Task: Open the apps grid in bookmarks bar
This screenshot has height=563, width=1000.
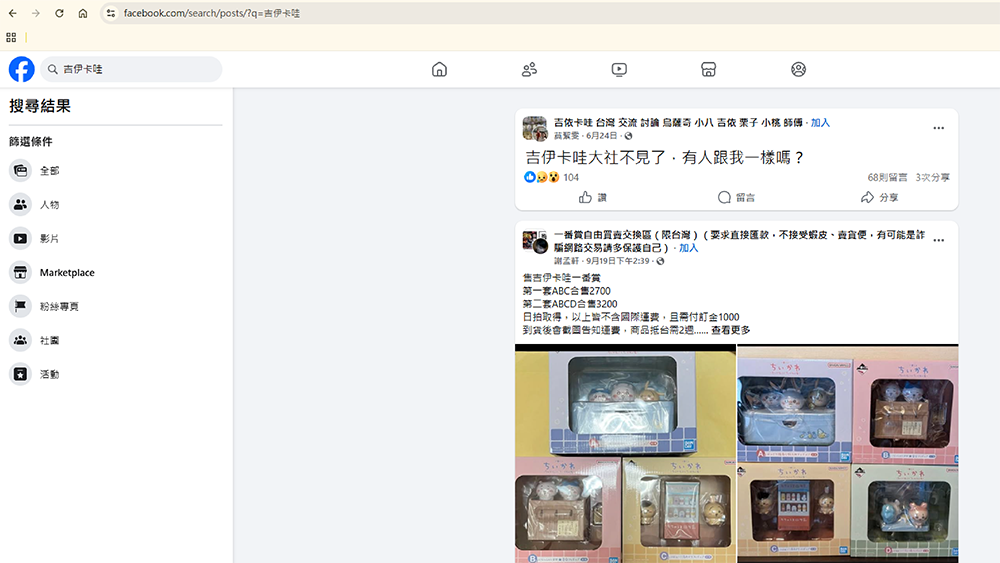Action: (11, 38)
